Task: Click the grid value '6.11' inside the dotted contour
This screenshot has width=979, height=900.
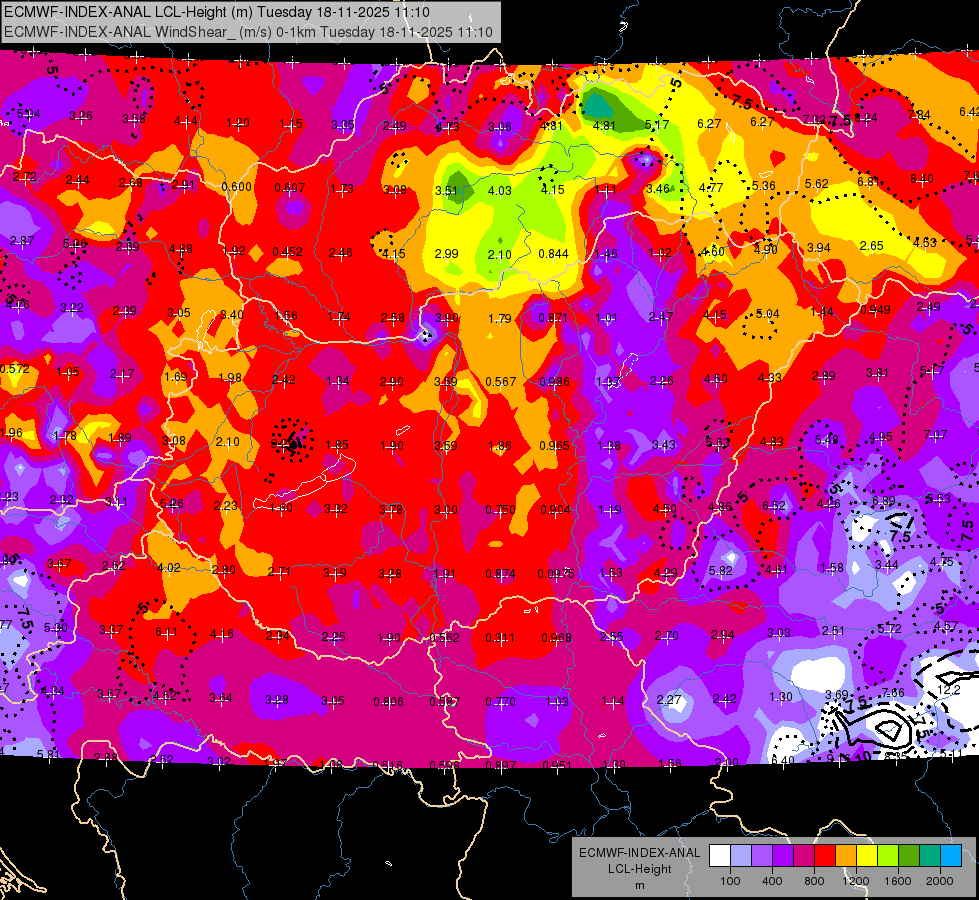Action: pos(166,632)
